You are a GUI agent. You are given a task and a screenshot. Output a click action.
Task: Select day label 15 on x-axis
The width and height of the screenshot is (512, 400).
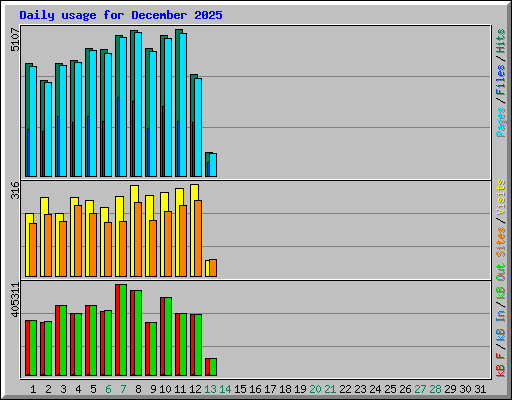(x=240, y=389)
